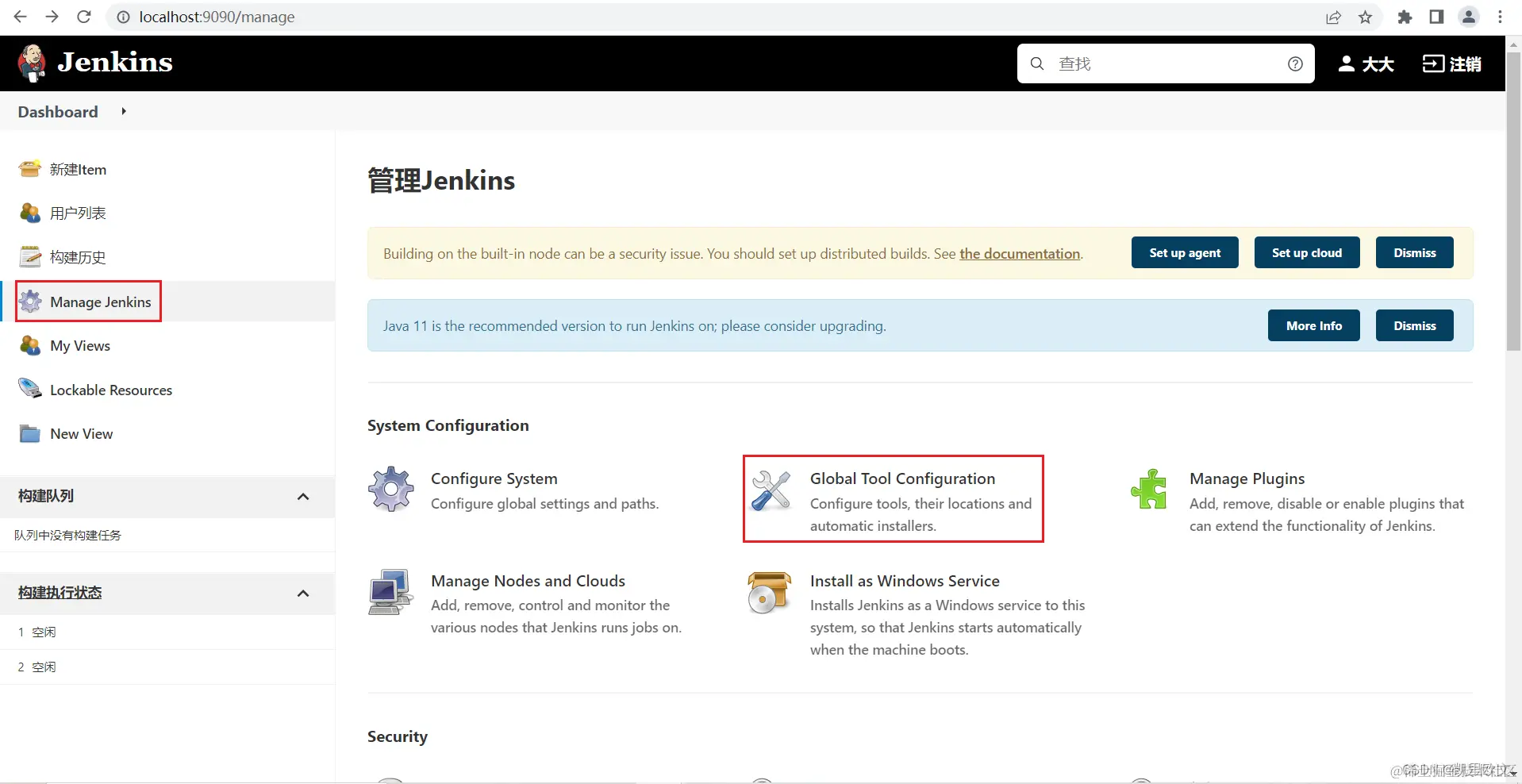Viewport: 1522px width, 784px height.
Task: Open browser extensions puzzle icon
Action: (1405, 17)
